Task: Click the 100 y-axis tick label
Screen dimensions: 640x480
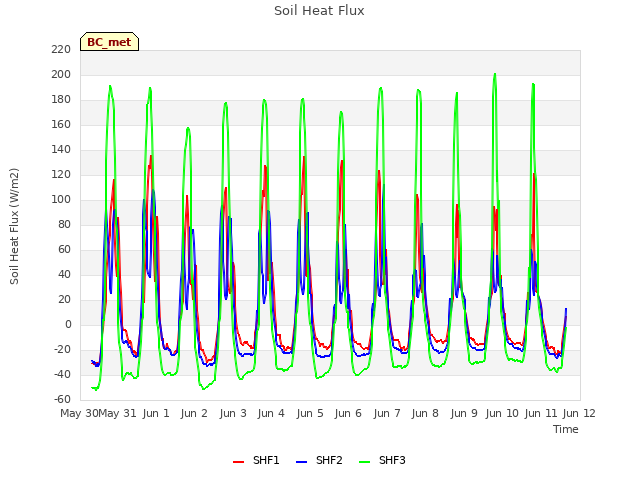Action: point(61,200)
